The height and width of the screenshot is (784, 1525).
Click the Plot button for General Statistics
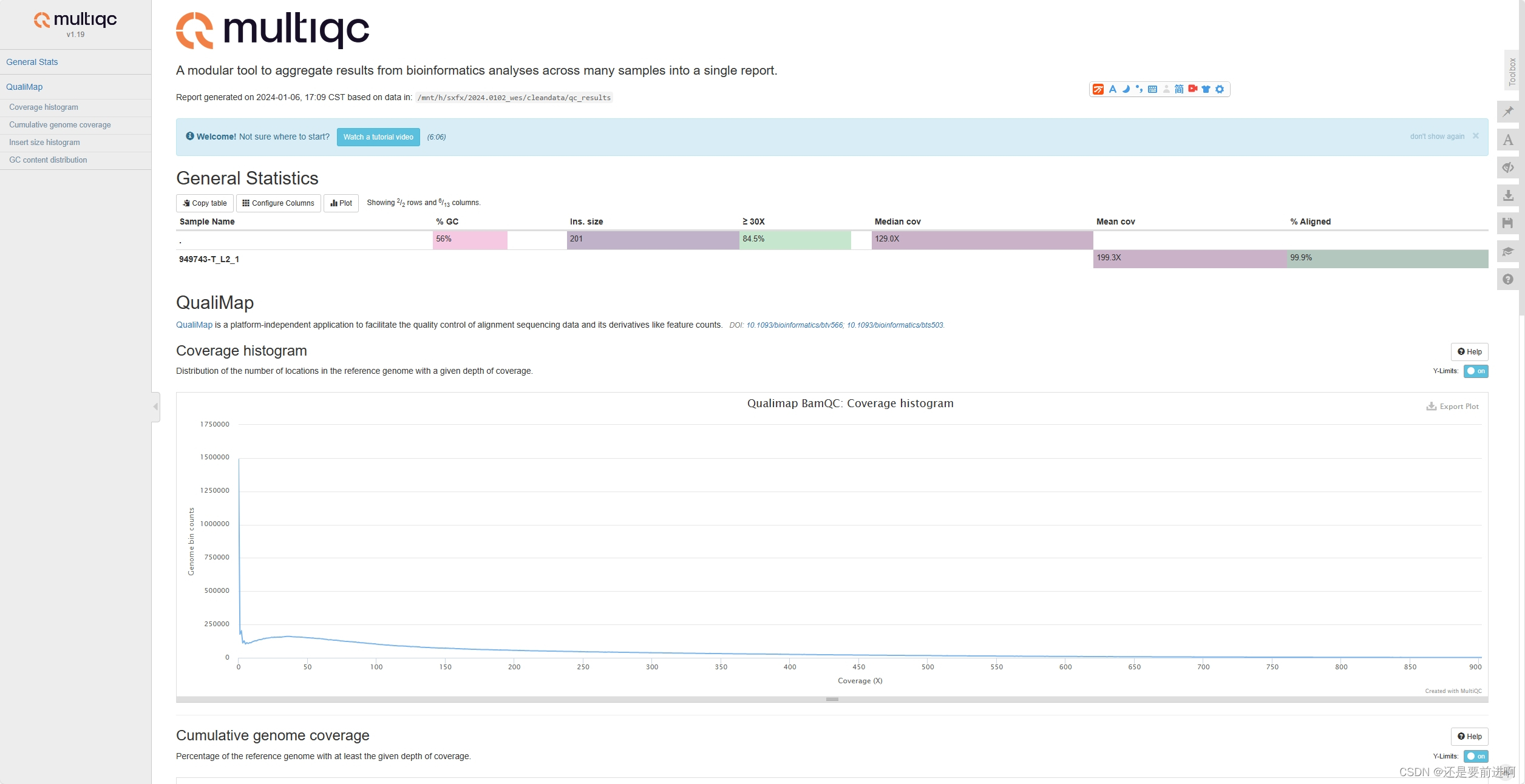(x=341, y=203)
